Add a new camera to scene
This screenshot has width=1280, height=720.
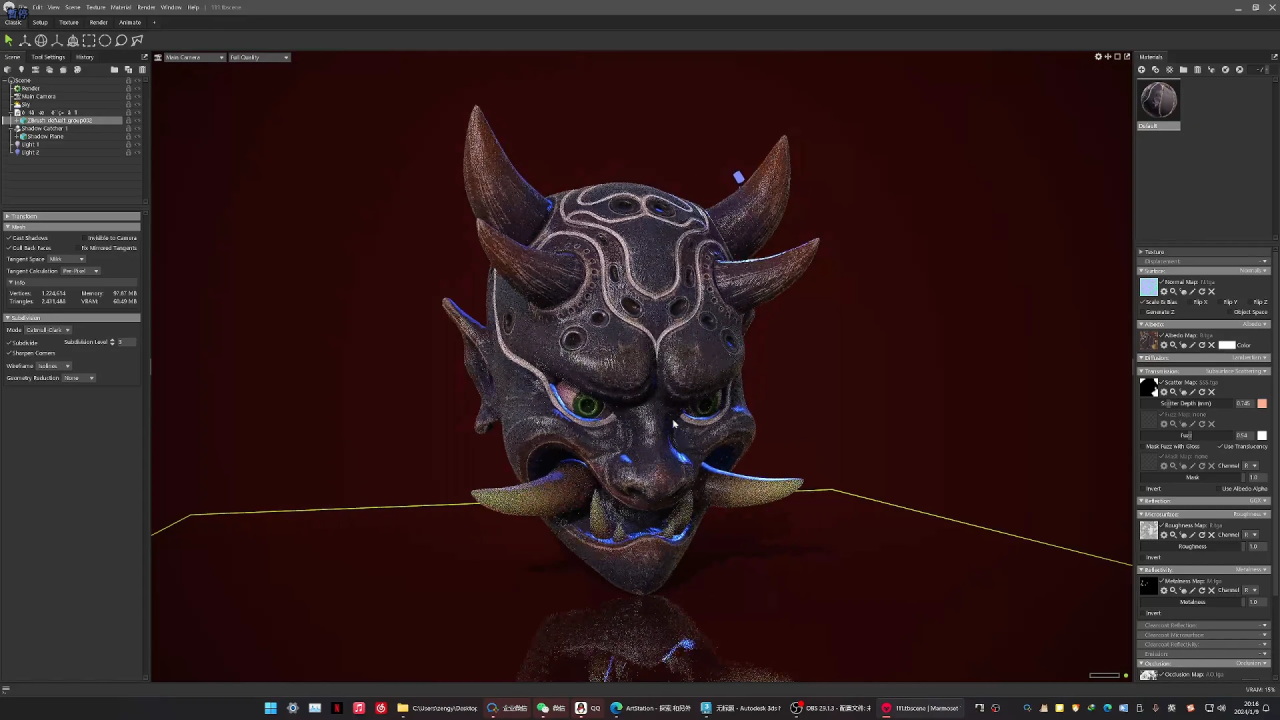coord(35,70)
